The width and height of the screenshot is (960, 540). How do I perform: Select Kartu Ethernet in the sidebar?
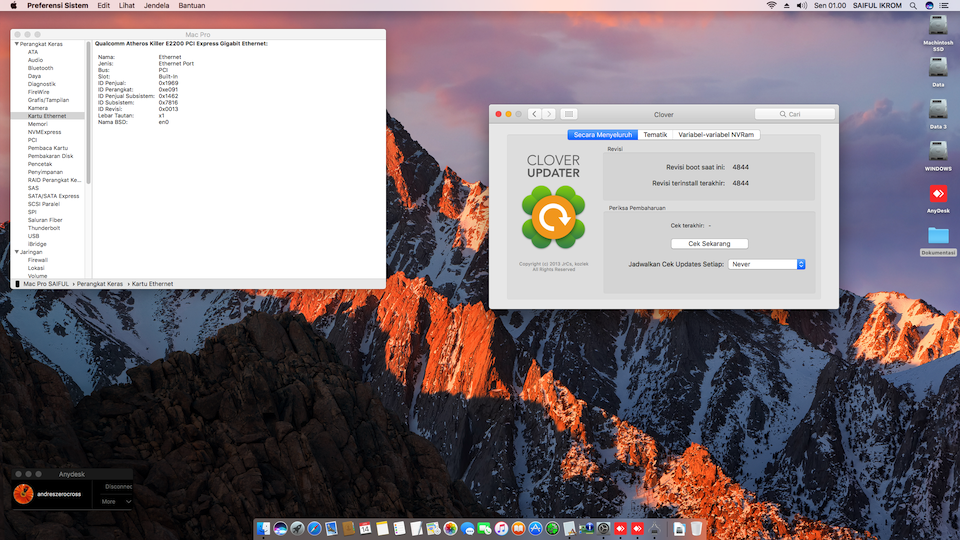pos(47,116)
